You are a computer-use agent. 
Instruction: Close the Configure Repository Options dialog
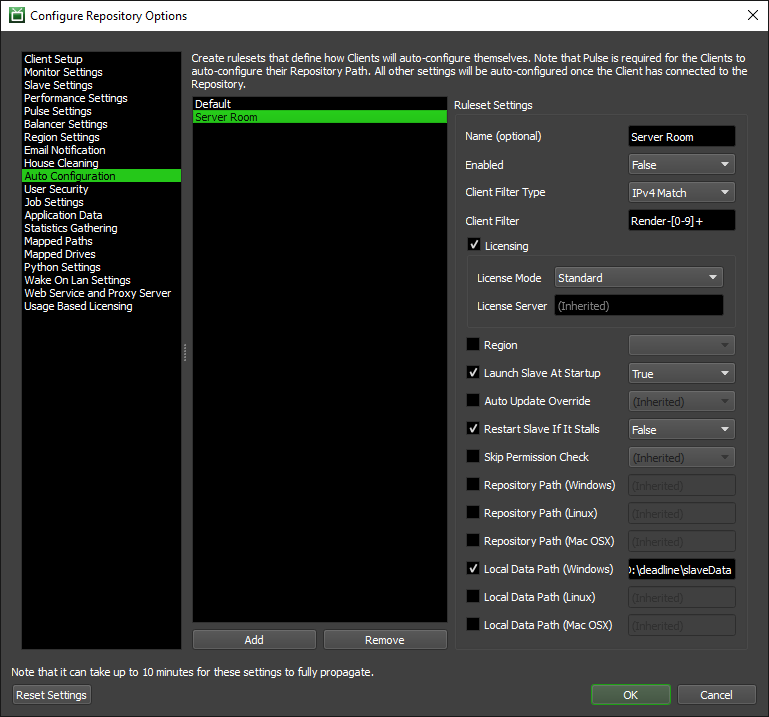click(752, 16)
